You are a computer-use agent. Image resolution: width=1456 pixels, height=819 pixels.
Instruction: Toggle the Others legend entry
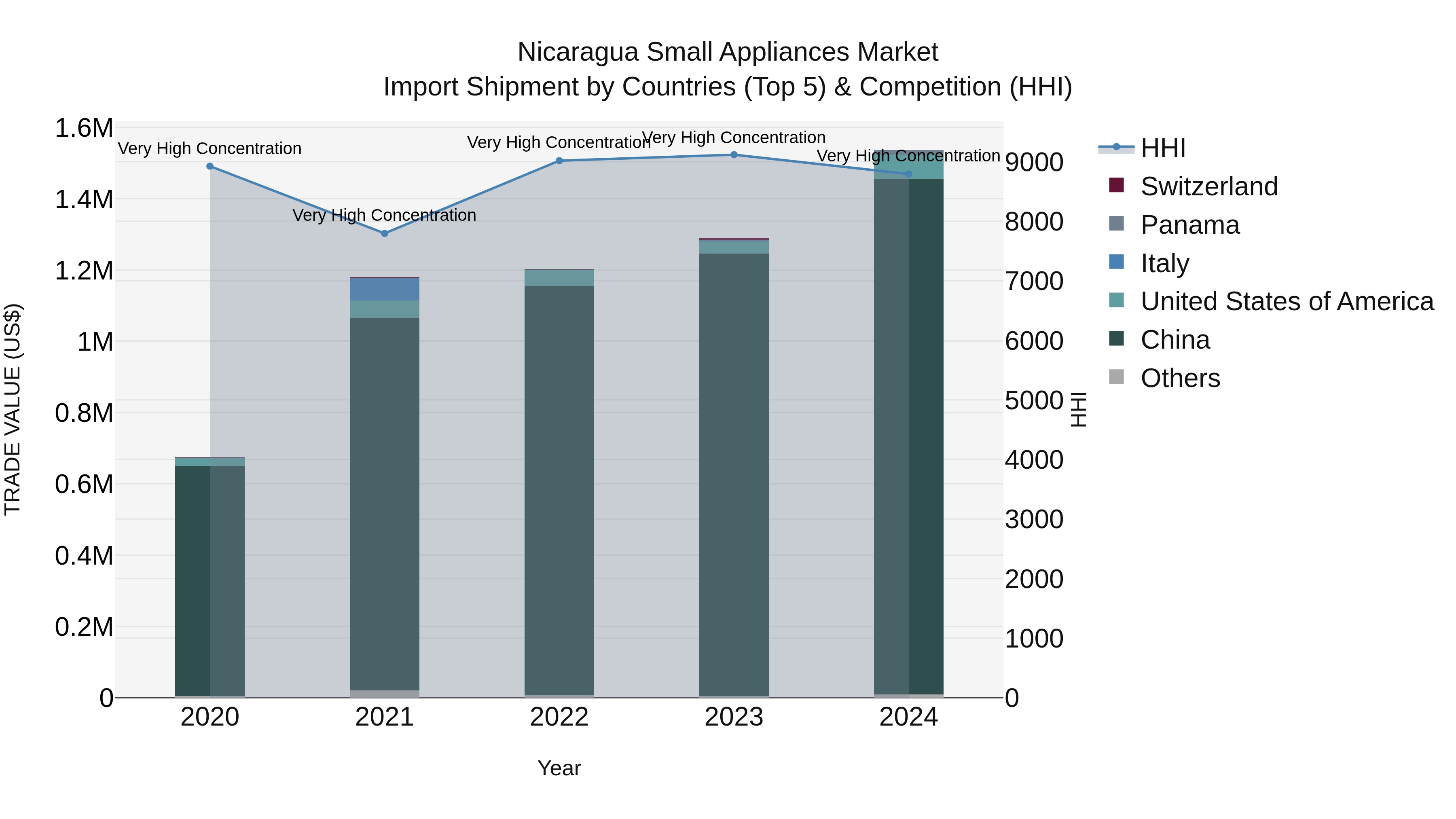[1164, 378]
